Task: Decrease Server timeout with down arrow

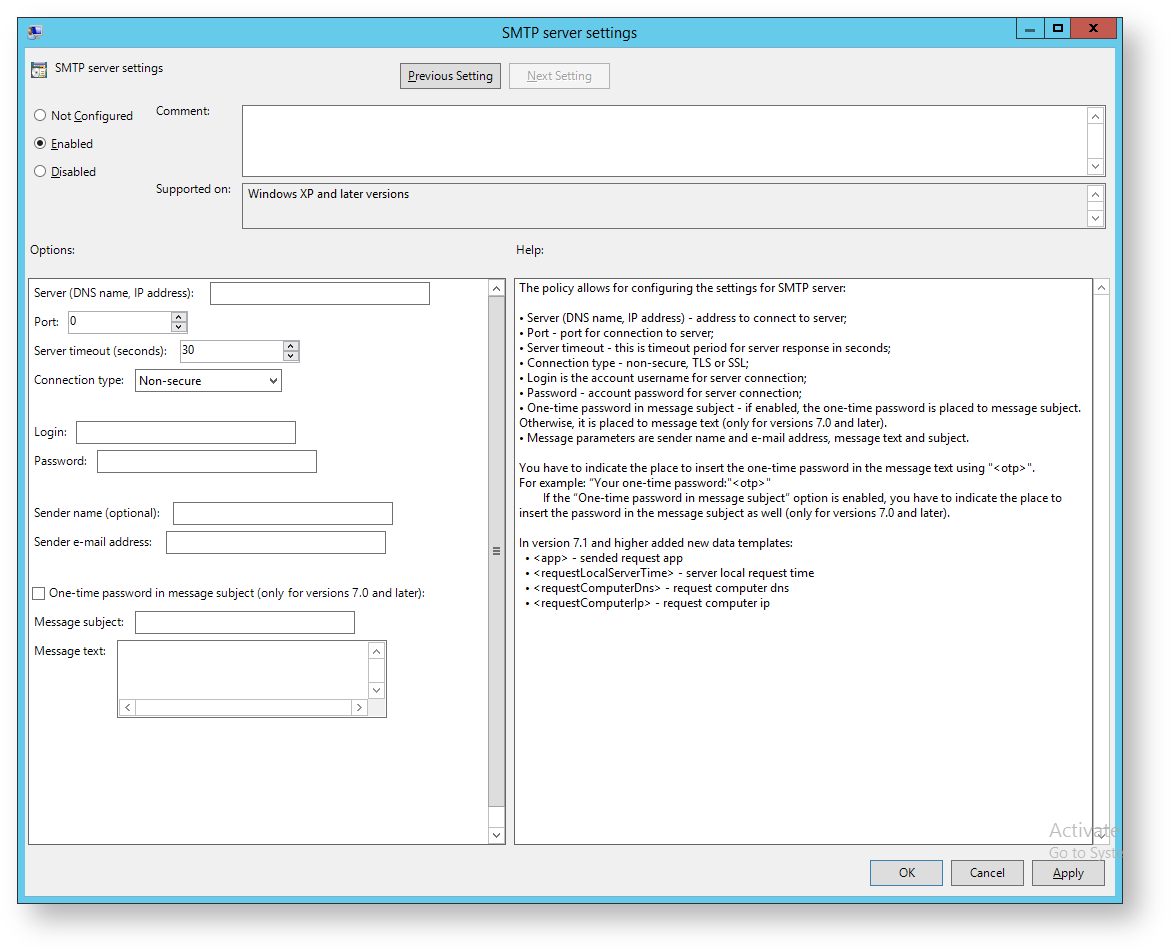Action: tap(291, 356)
